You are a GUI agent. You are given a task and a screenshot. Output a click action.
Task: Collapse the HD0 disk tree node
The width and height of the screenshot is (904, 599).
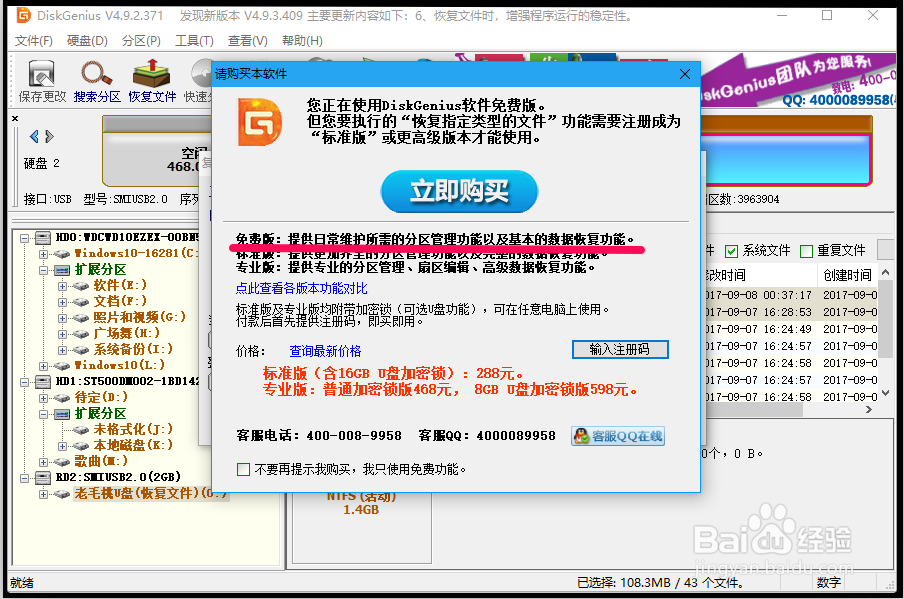coord(24,238)
